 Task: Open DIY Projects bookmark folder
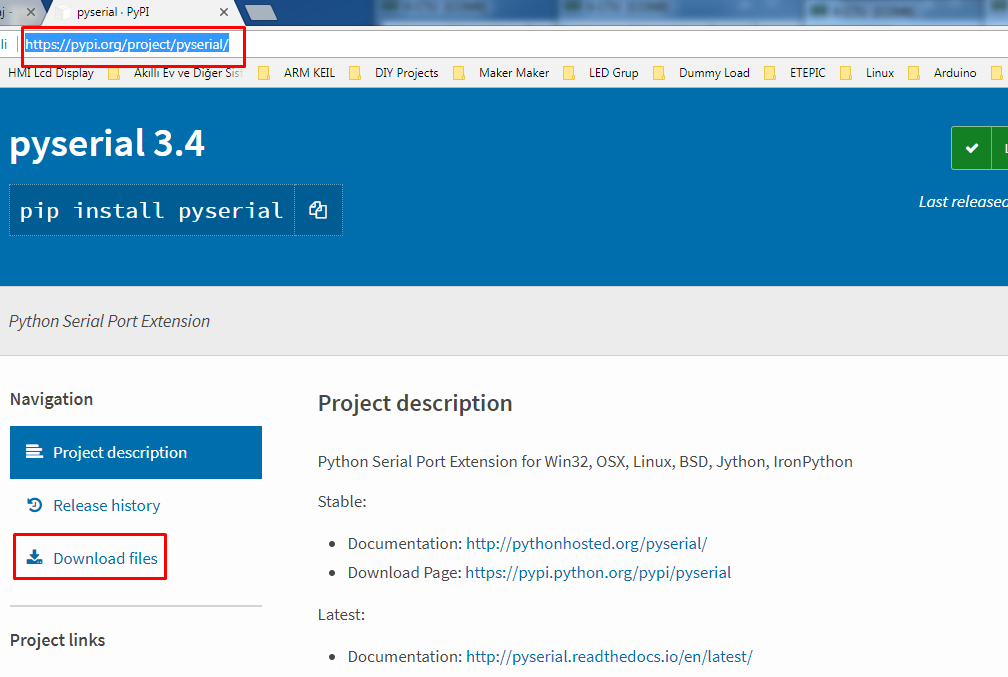pyautogui.click(x=406, y=73)
